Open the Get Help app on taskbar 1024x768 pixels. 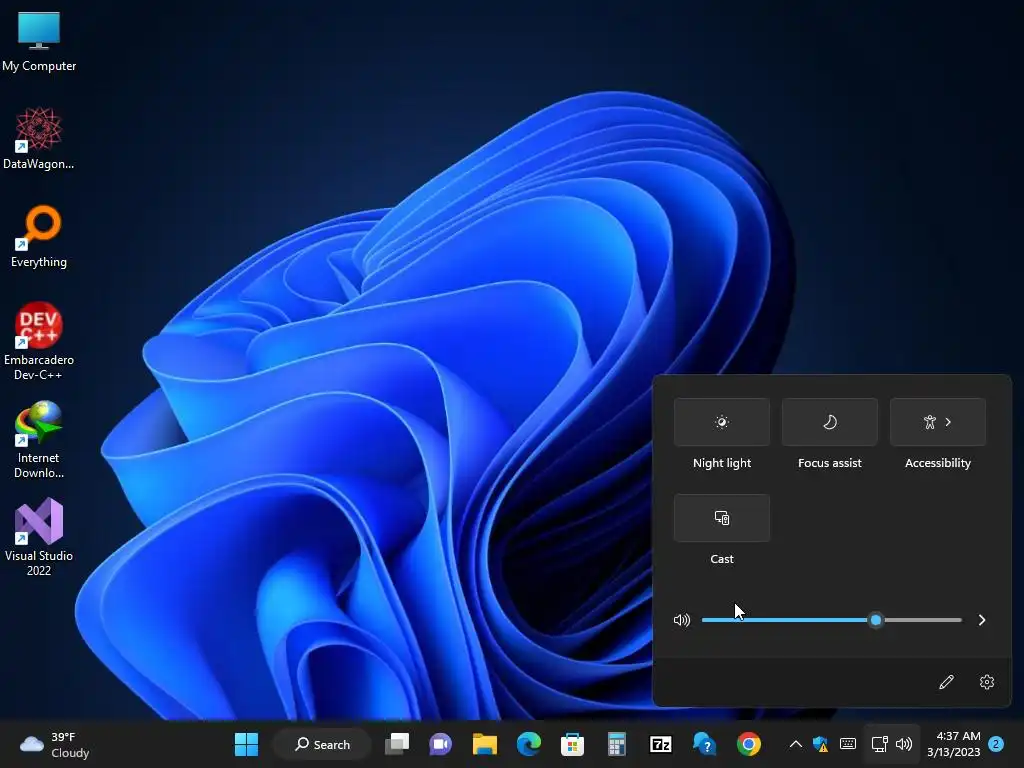[x=705, y=744]
